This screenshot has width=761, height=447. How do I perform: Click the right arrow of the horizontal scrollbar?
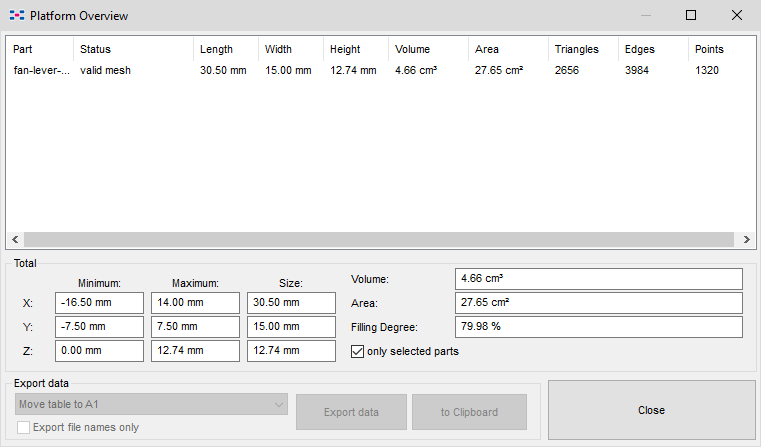tap(746, 239)
